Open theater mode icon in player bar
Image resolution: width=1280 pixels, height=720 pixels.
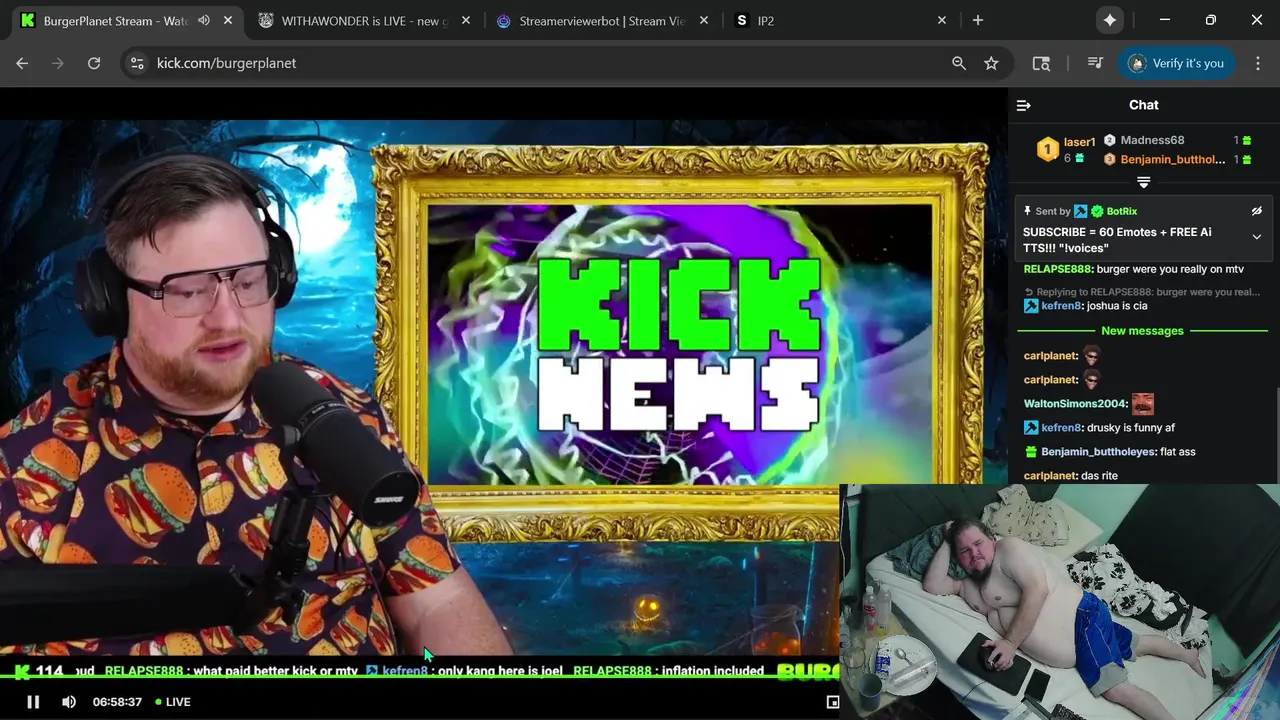coord(833,702)
